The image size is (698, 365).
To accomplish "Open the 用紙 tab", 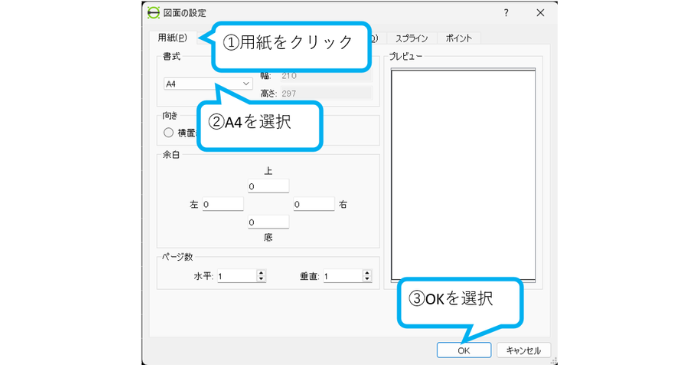I will [173, 38].
